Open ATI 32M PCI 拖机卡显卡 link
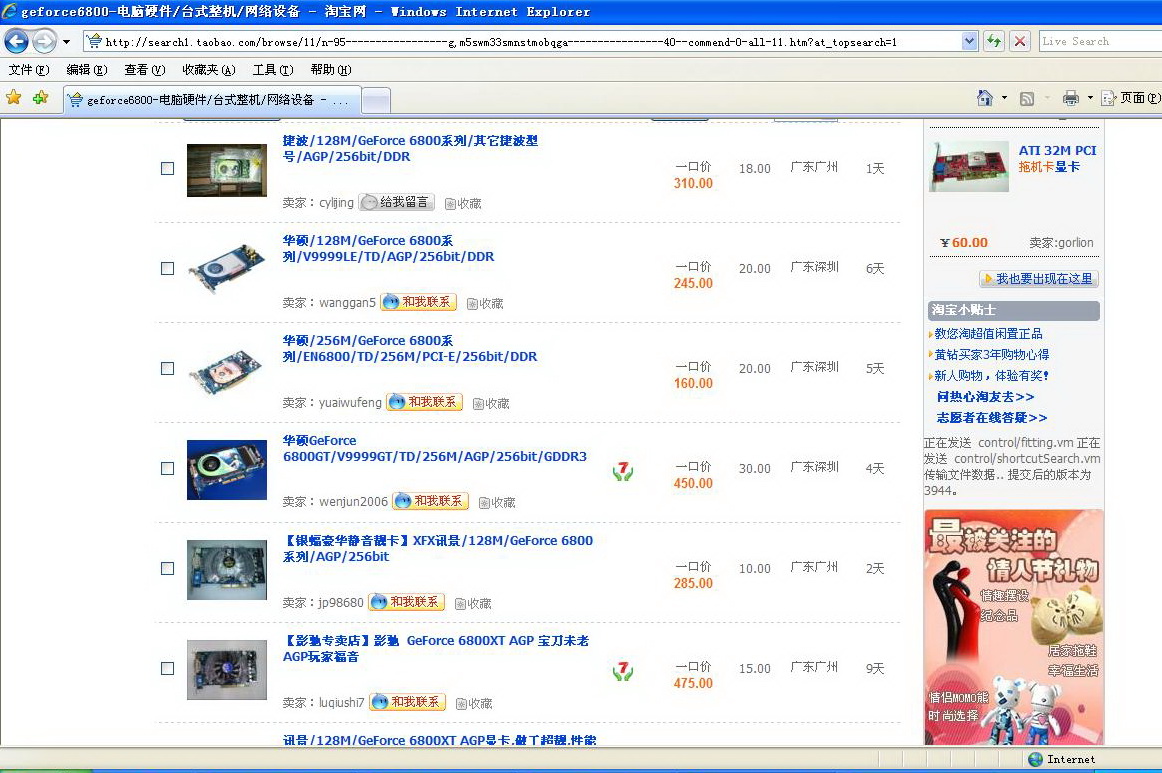 (x=1057, y=159)
